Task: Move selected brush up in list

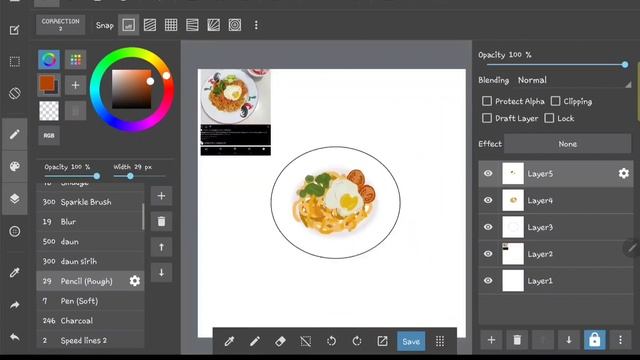Action: (161, 247)
